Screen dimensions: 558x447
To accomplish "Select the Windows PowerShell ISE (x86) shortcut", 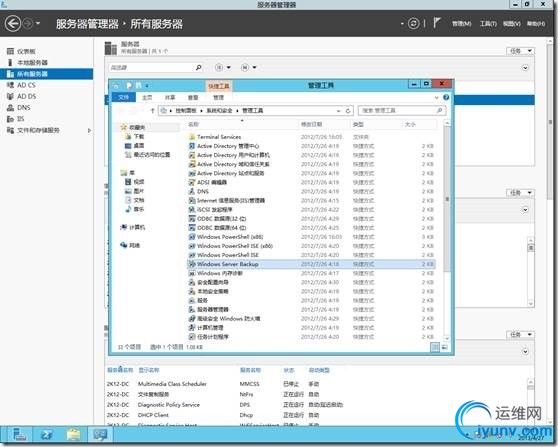I will coord(311,246).
